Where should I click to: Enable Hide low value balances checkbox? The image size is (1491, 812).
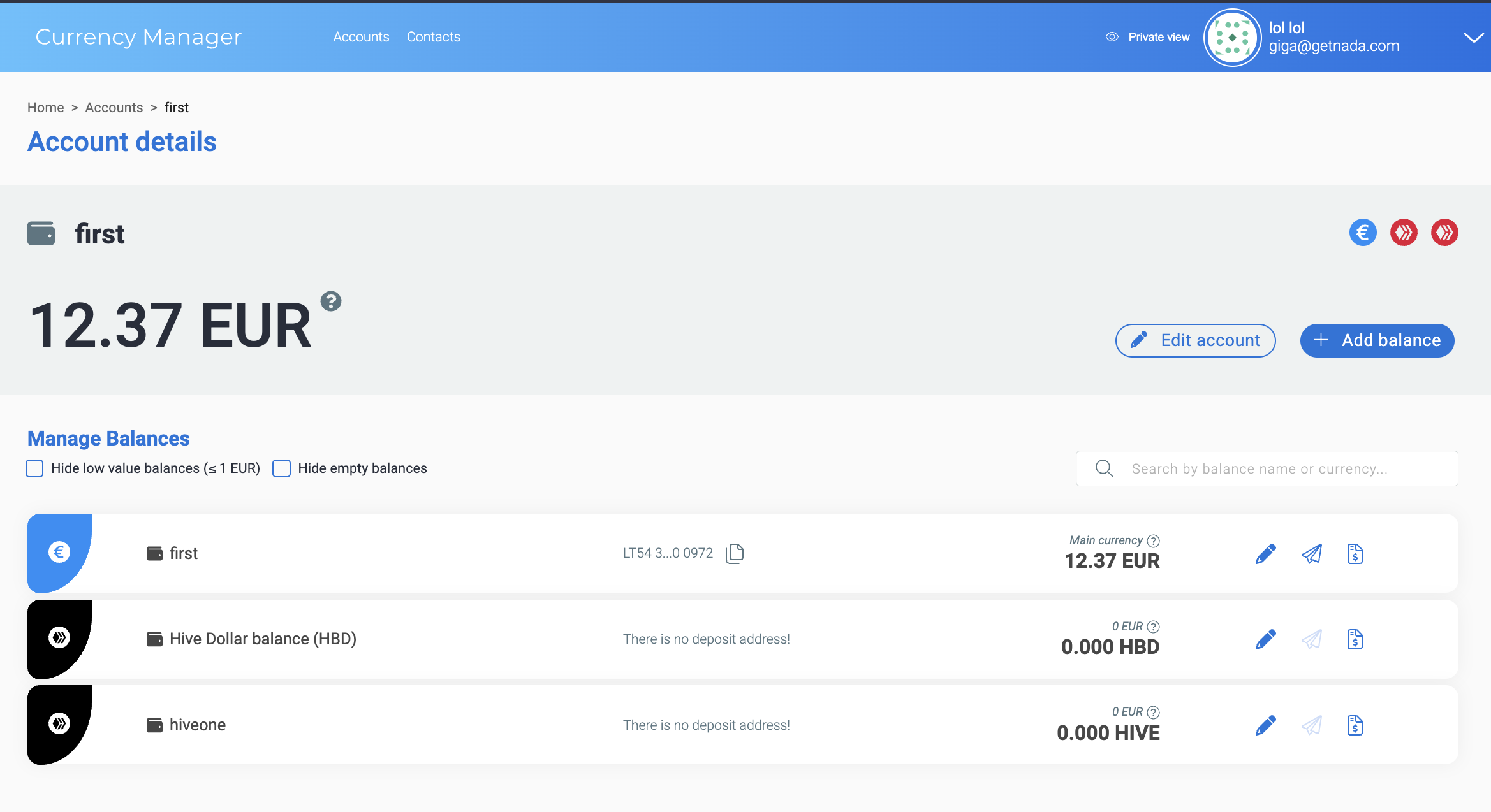point(35,468)
